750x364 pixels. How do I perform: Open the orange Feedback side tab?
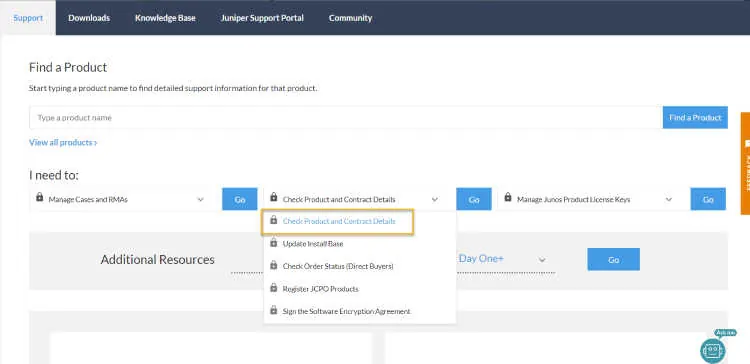pos(745,163)
